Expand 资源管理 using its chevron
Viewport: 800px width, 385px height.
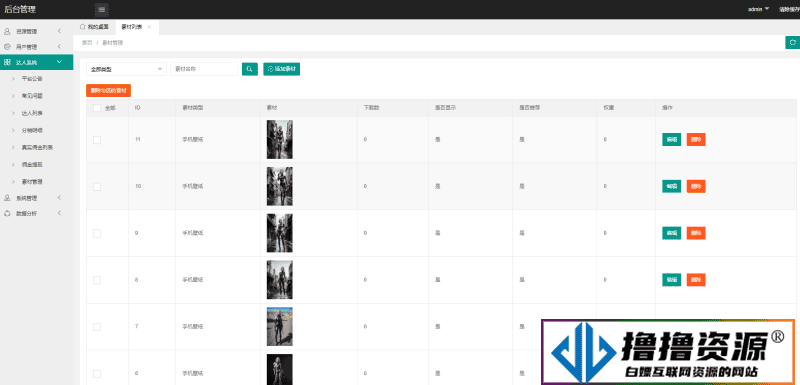(x=59, y=31)
